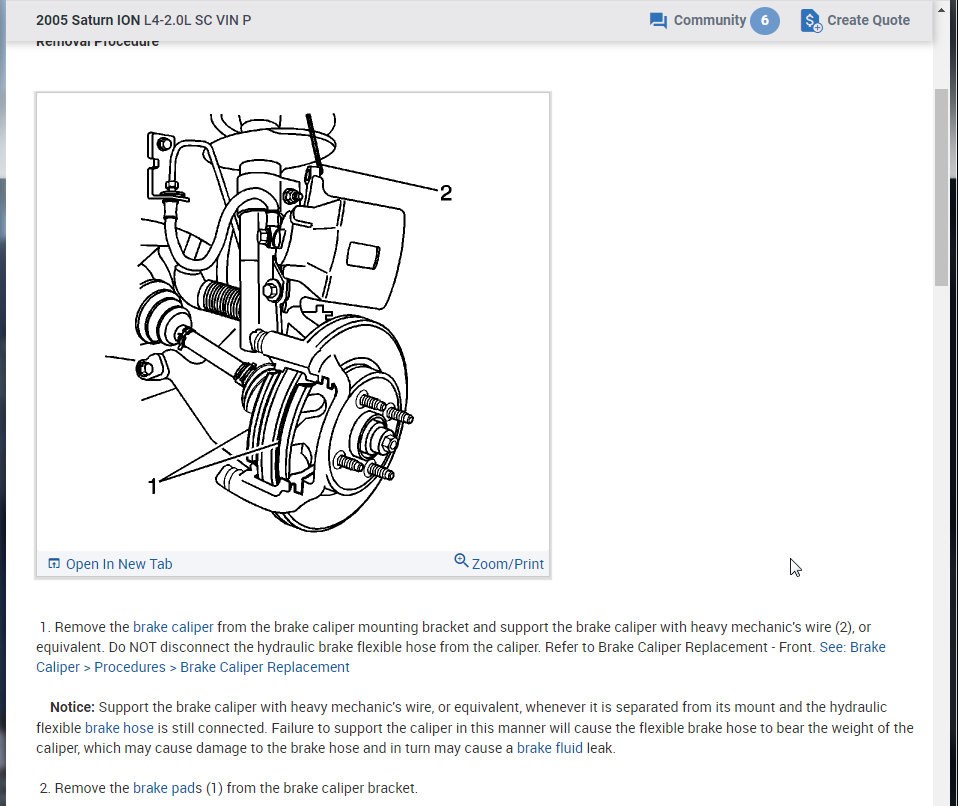958x806 pixels.
Task: Open the Community label in header
Action: (x=709, y=20)
